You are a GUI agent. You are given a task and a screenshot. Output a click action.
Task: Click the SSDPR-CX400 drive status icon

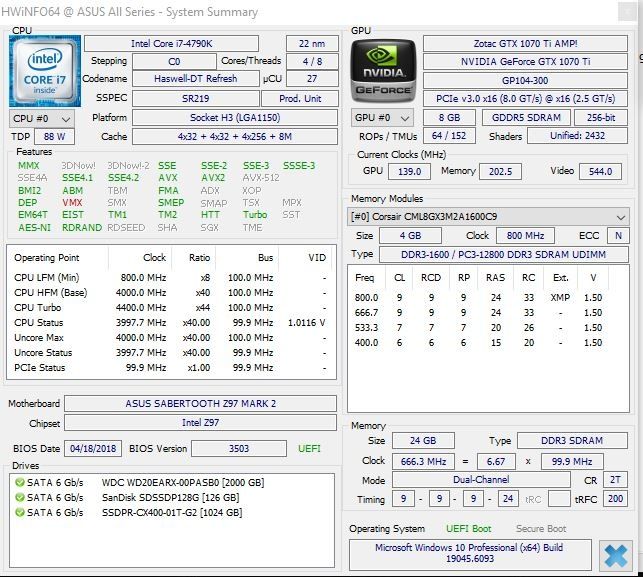click(19, 513)
